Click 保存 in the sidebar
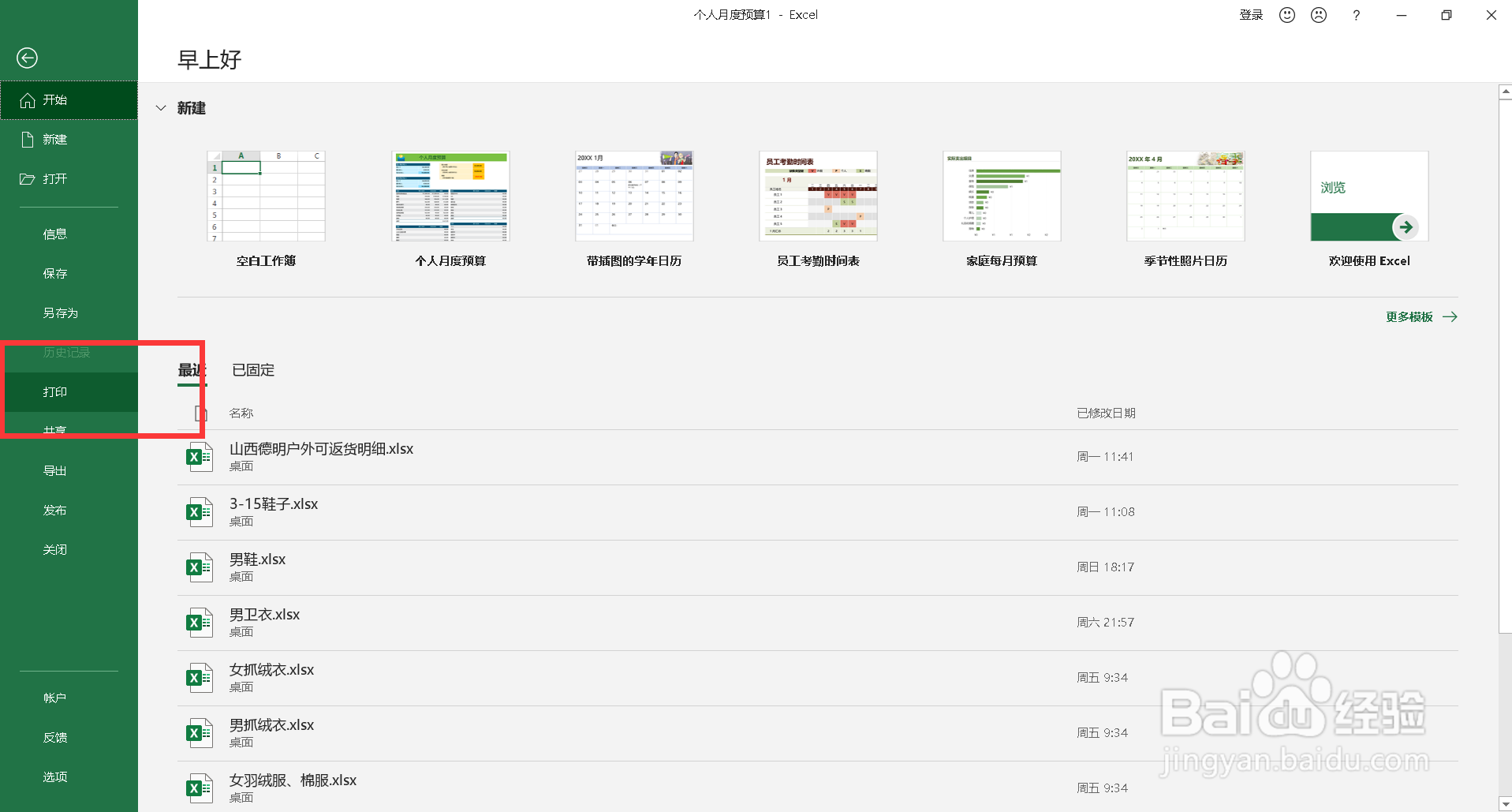 click(x=69, y=274)
